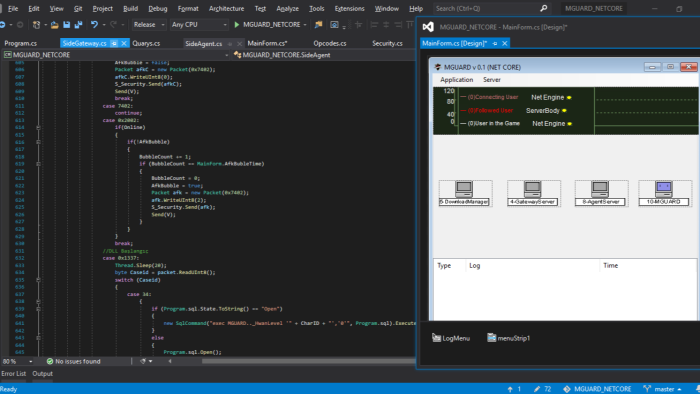Screen dimensions: 700x394
Task: Open the Extensions menu
Action: point(349,8)
